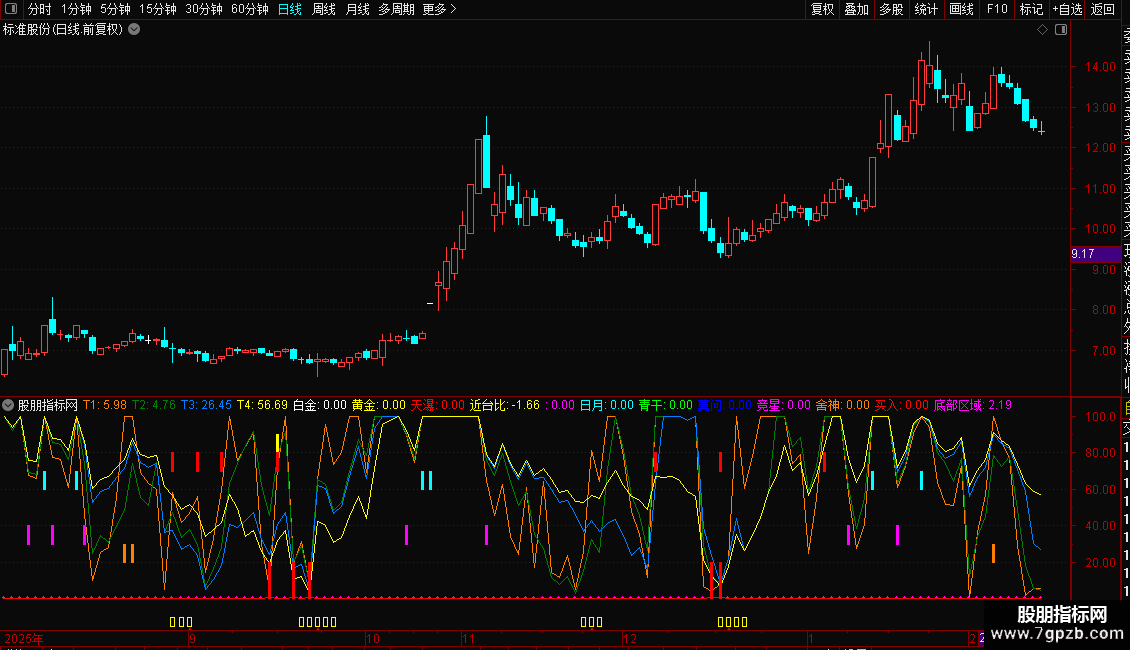Open the 多周期 multi-period view
1130x650 pixels.
coord(396,9)
